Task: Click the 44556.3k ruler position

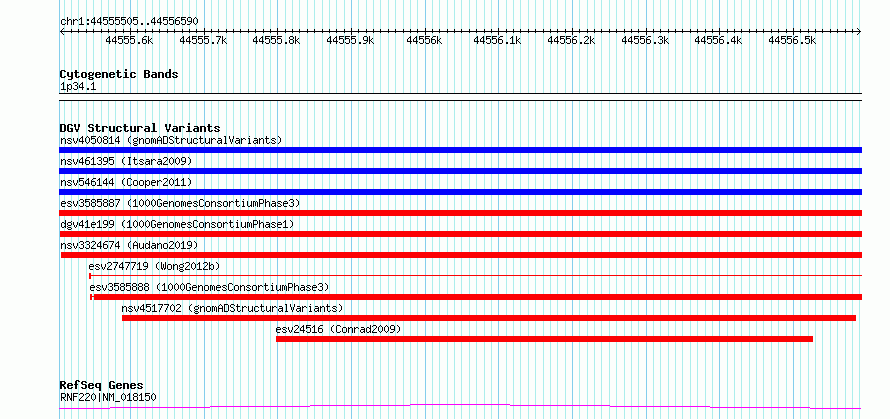Action: pos(645,40)
